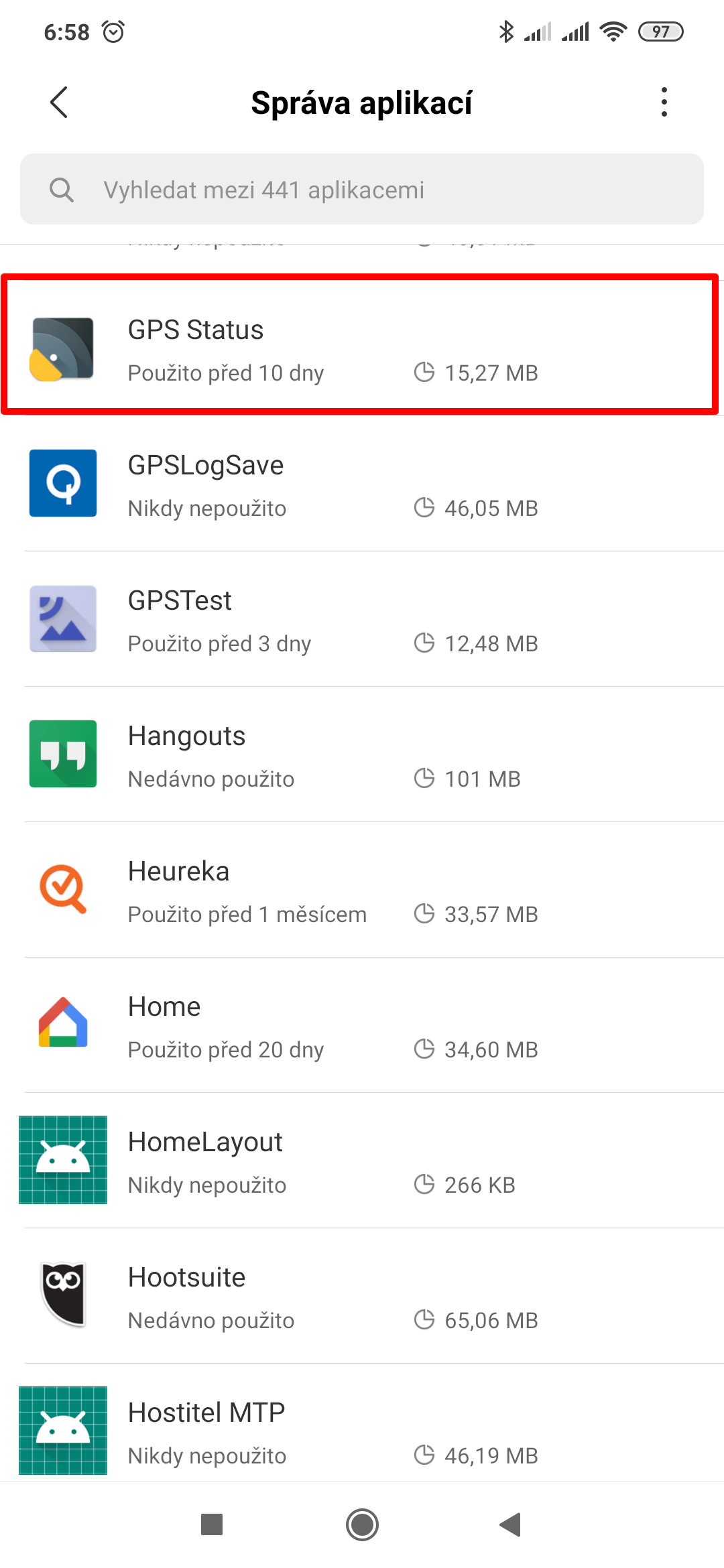The width and height of the screenshot is (724, 1568).
Task: Tap the Hootsuite owl icon
Action: [x=62, y=1294]
